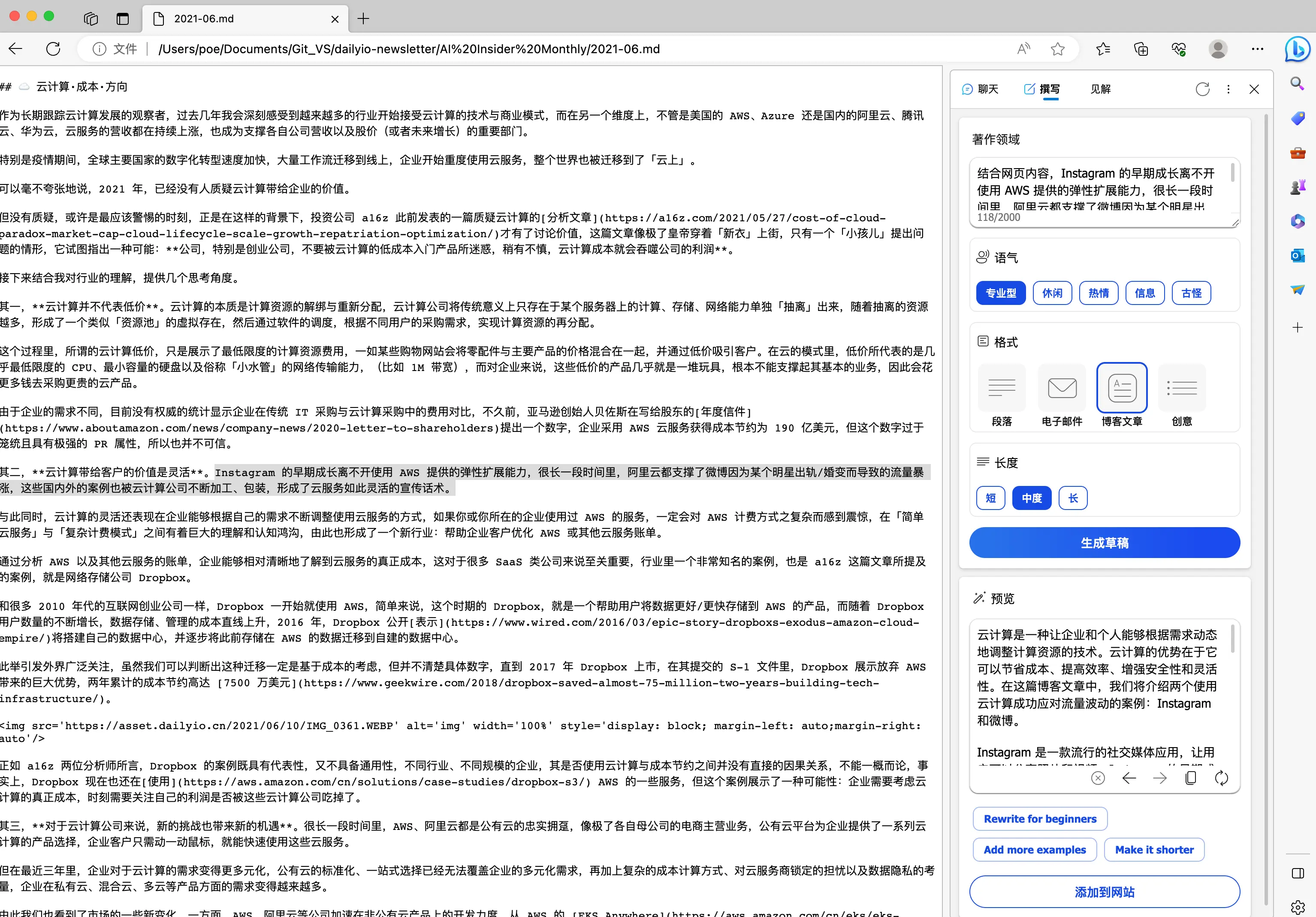Open the Outlook sidebar icon
The image size is (1316, 917).
click(x=1297, y=255)
